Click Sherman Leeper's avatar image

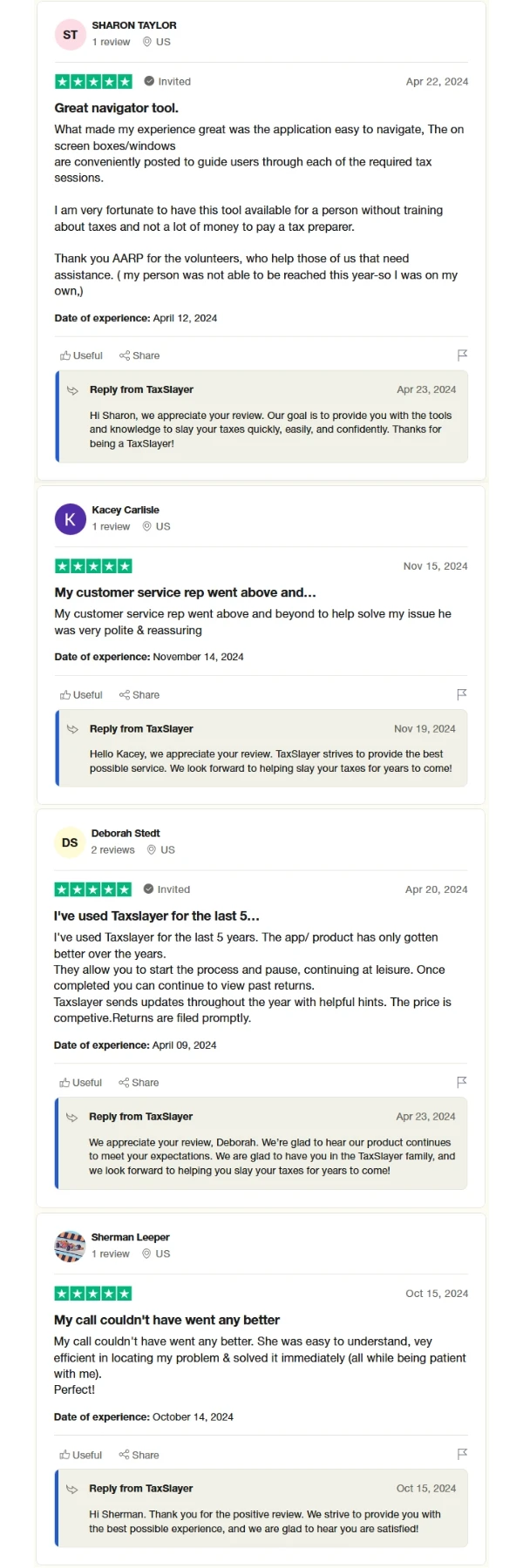coord(70,1246)
